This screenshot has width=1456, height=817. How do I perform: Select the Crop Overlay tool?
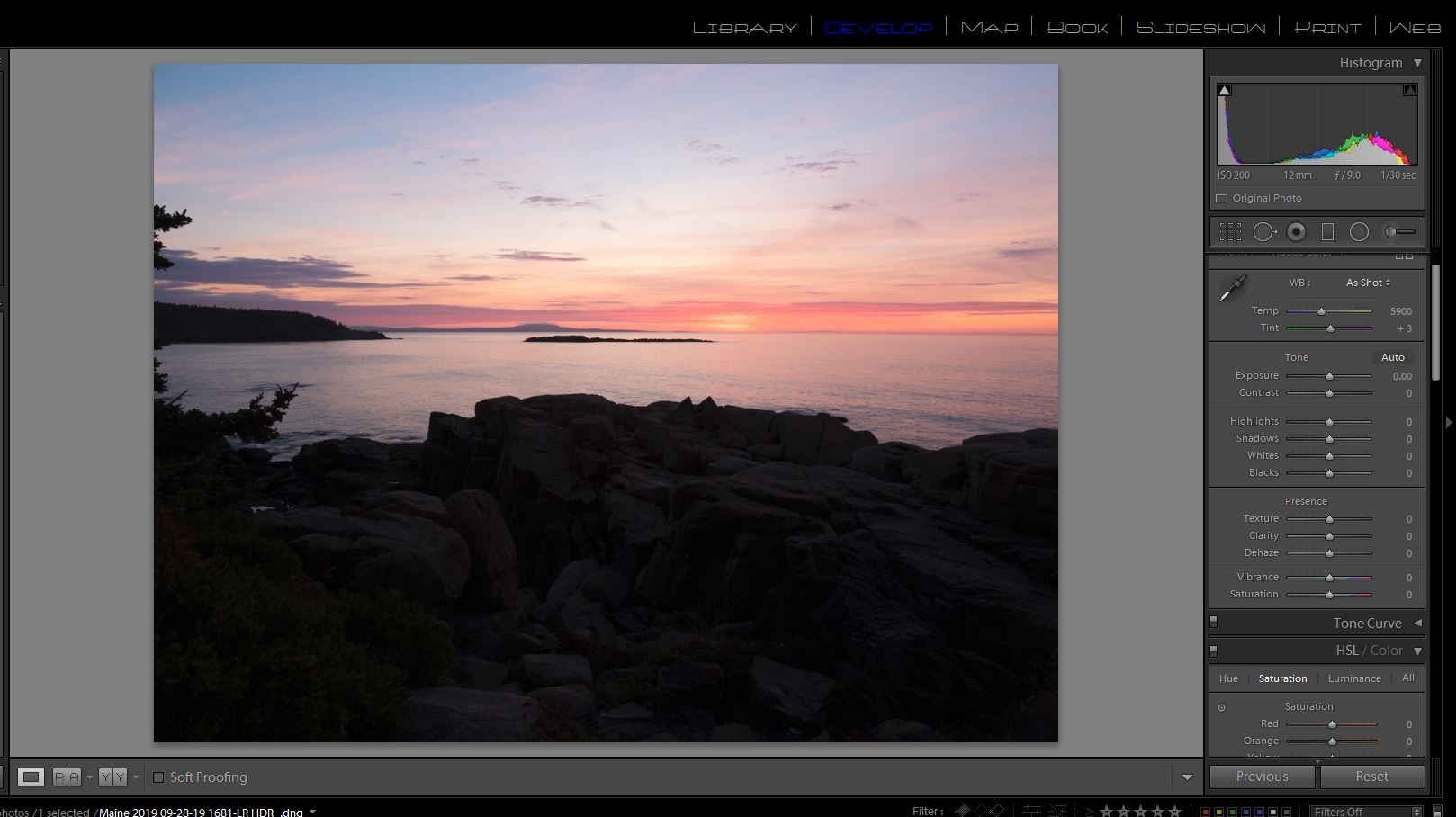(x=1230, y=232)
